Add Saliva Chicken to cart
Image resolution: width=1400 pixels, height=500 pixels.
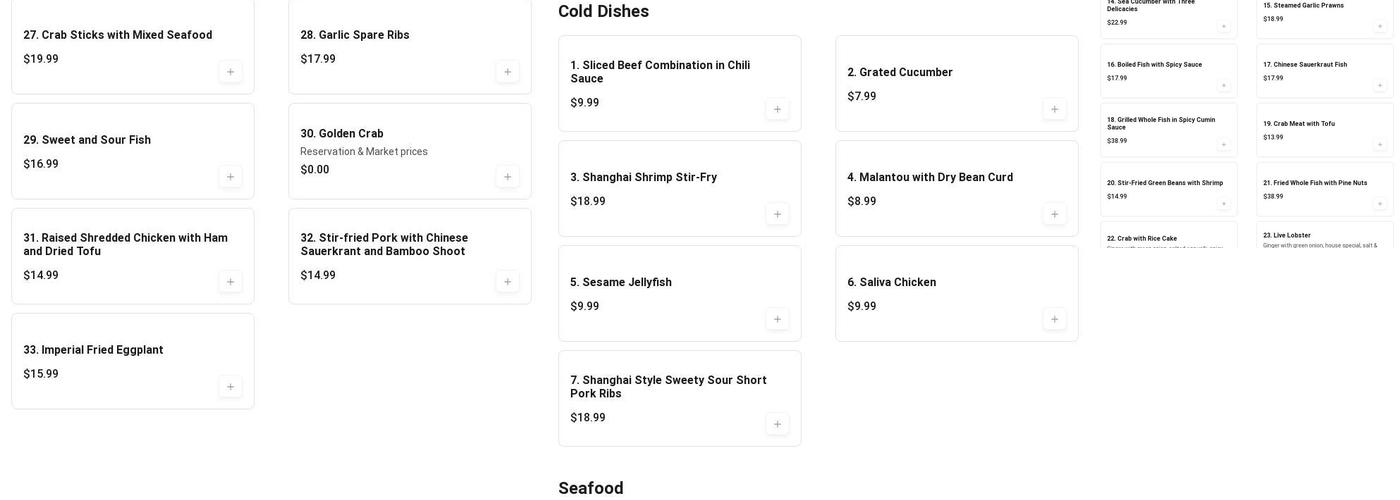click(1054, 319)
